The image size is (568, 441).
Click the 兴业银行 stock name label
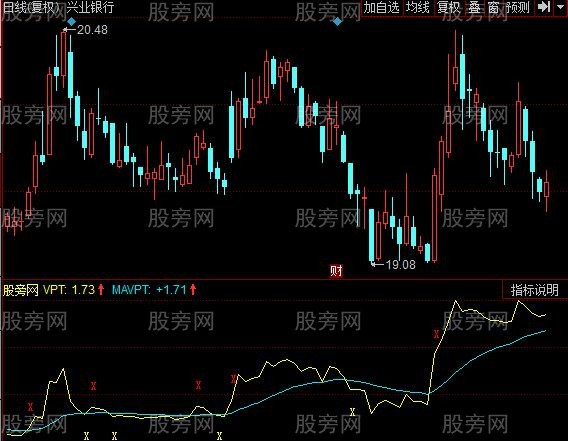click(90, 7)
